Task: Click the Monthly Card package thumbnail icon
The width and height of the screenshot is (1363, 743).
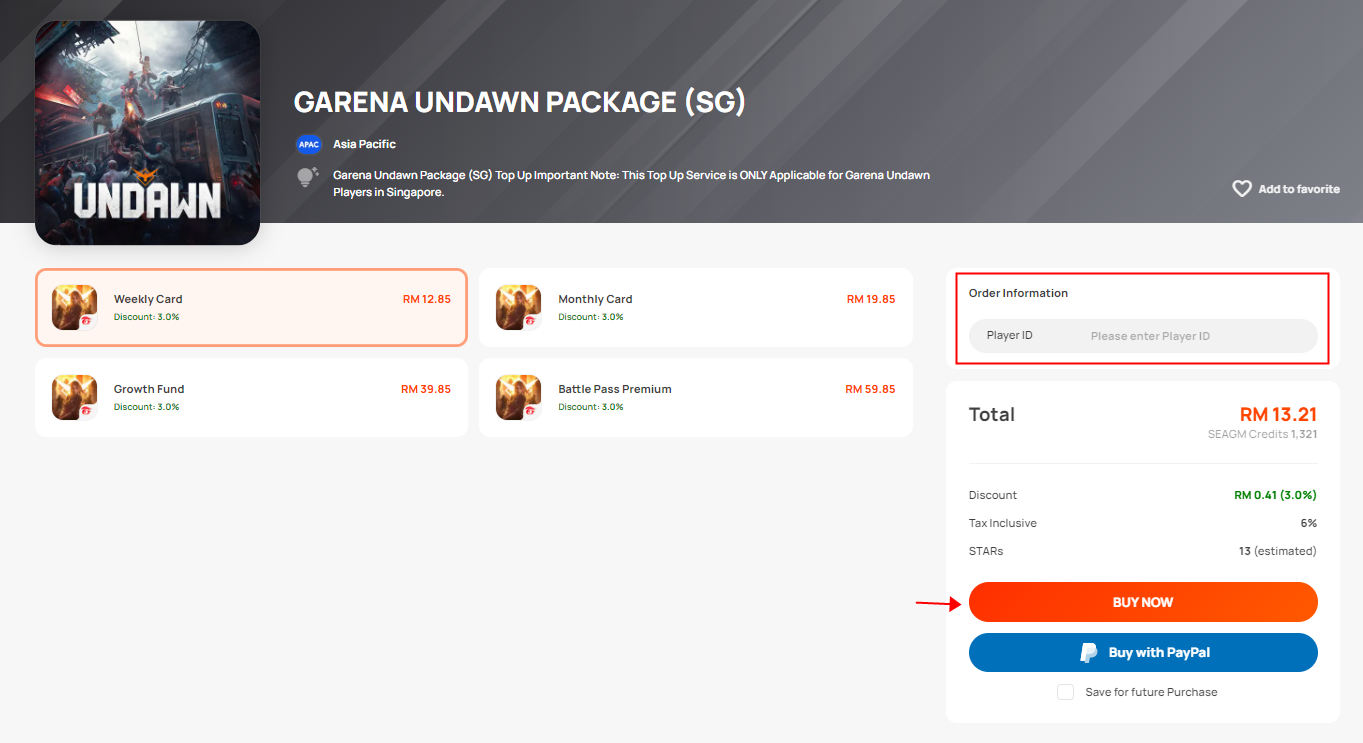Action: (518, 307)
